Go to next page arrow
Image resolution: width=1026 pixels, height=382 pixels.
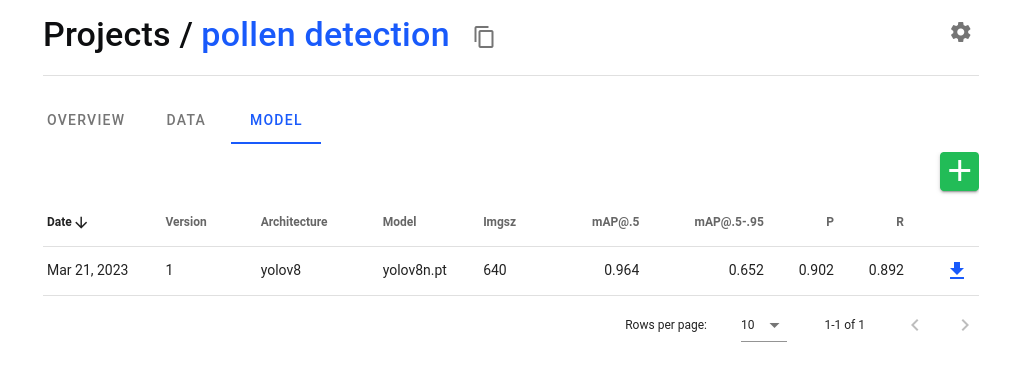964,325
